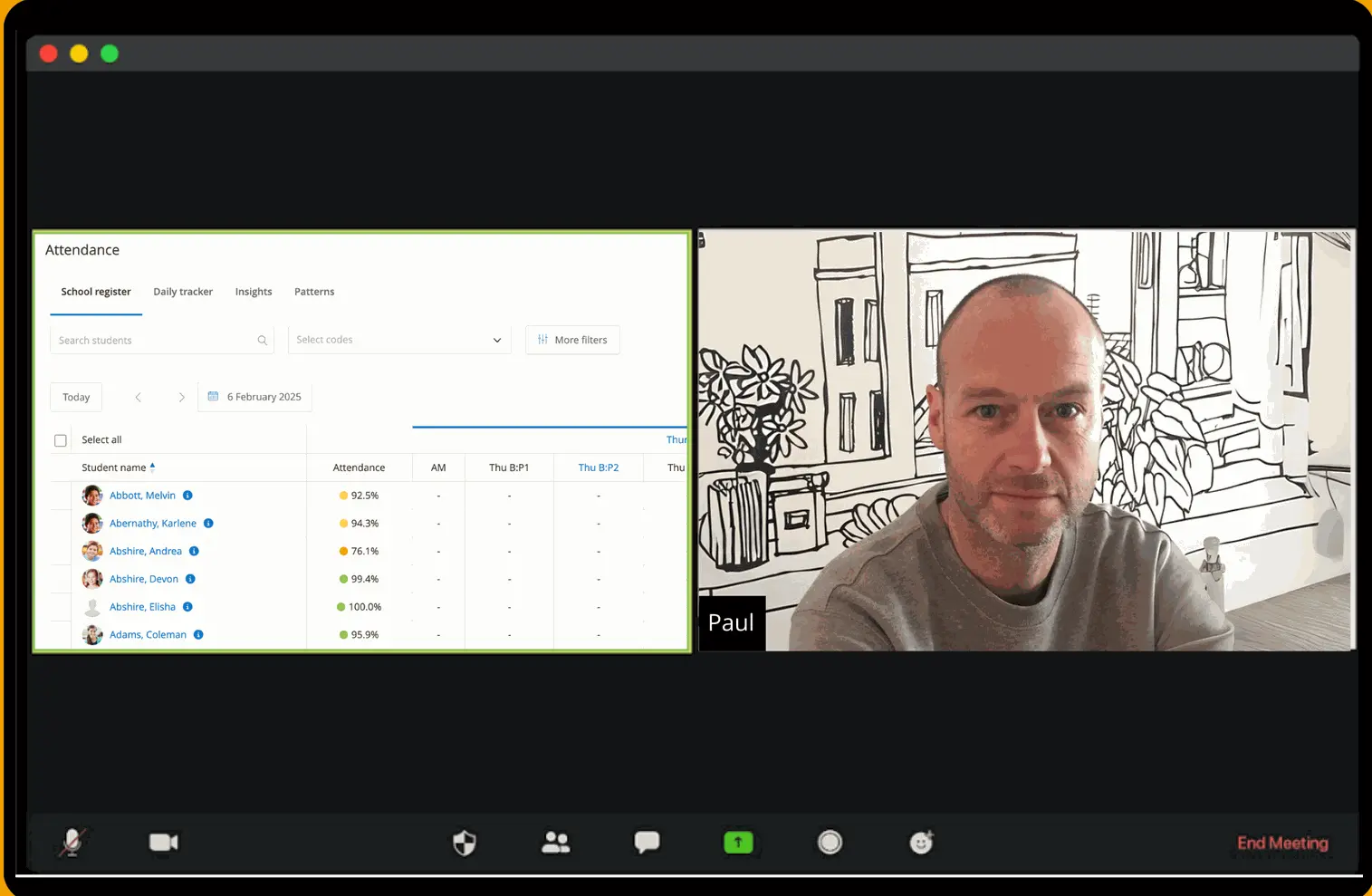Click the More filters button
Screen dimensions: 1372x896
[572, 340]
